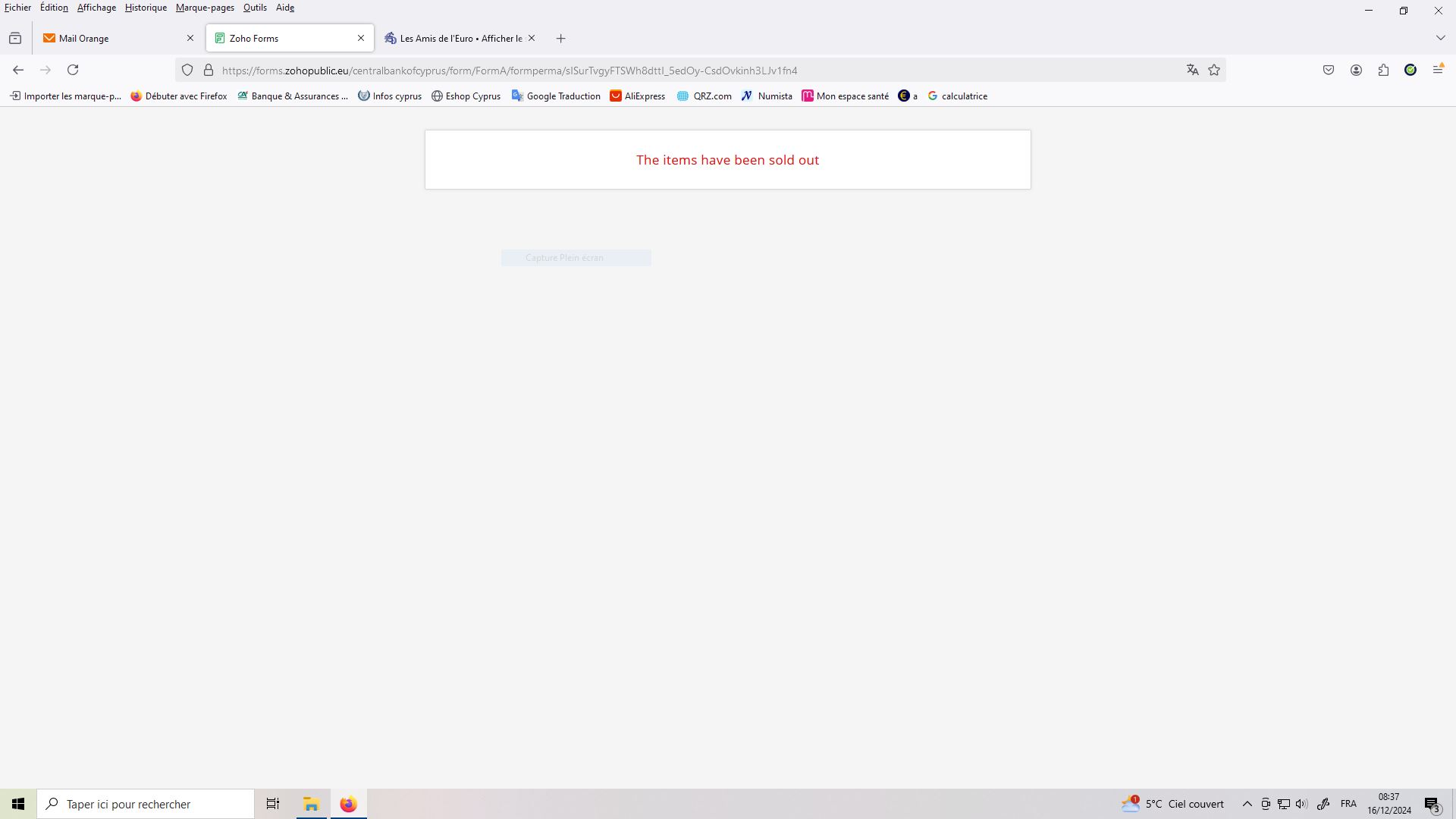Show hidden system tray icons chevron
The width and height of the screenshot is (1456, 819).
1247,804
